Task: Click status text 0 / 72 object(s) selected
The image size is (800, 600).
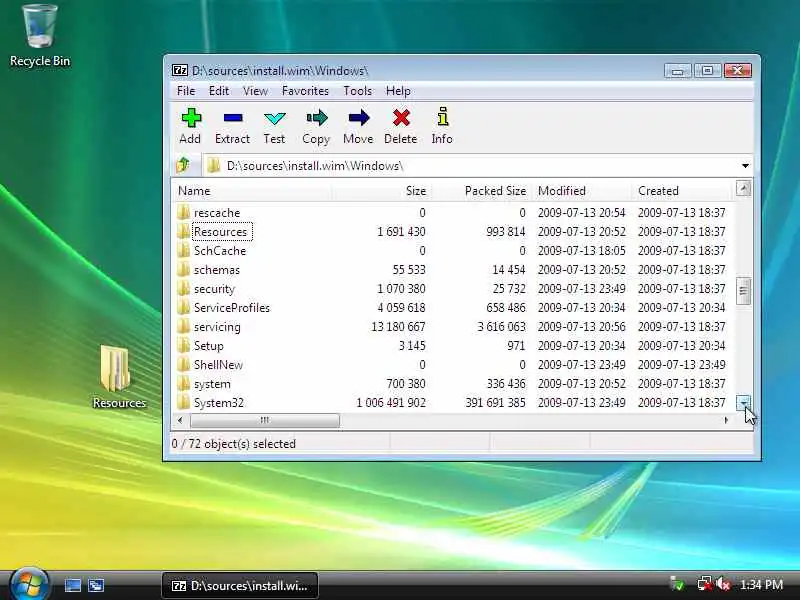Action: click(x=234, y=444)
